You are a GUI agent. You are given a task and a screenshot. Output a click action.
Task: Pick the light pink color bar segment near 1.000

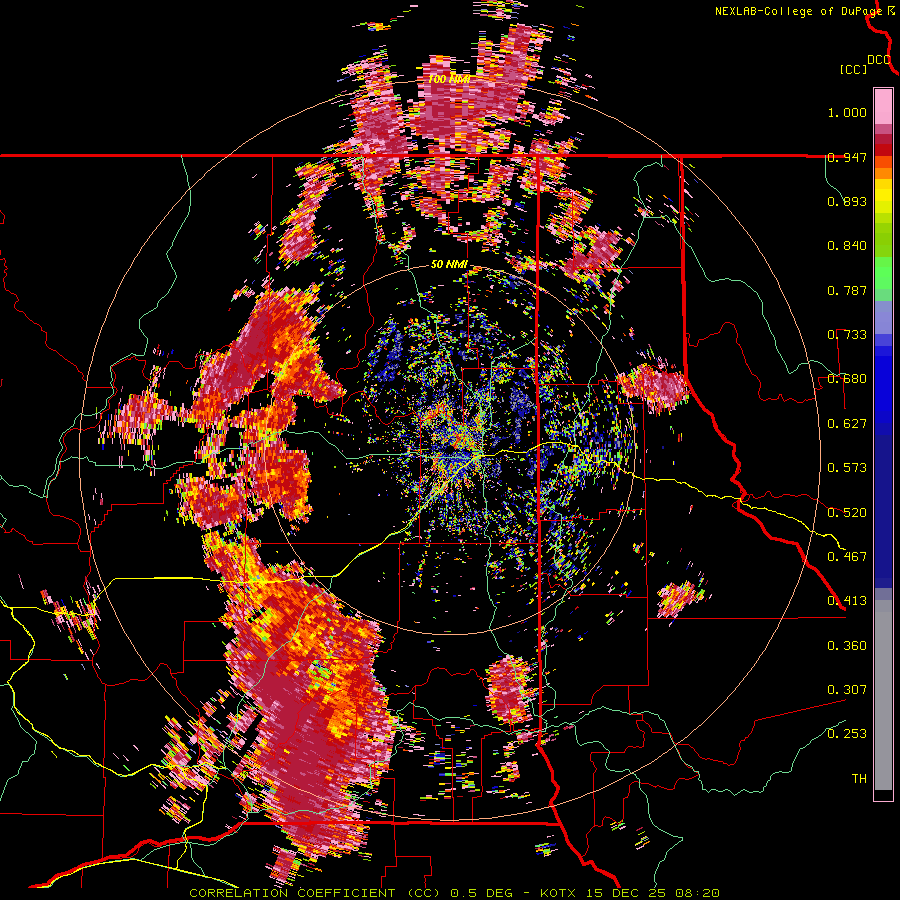click(x=883, y=107)
